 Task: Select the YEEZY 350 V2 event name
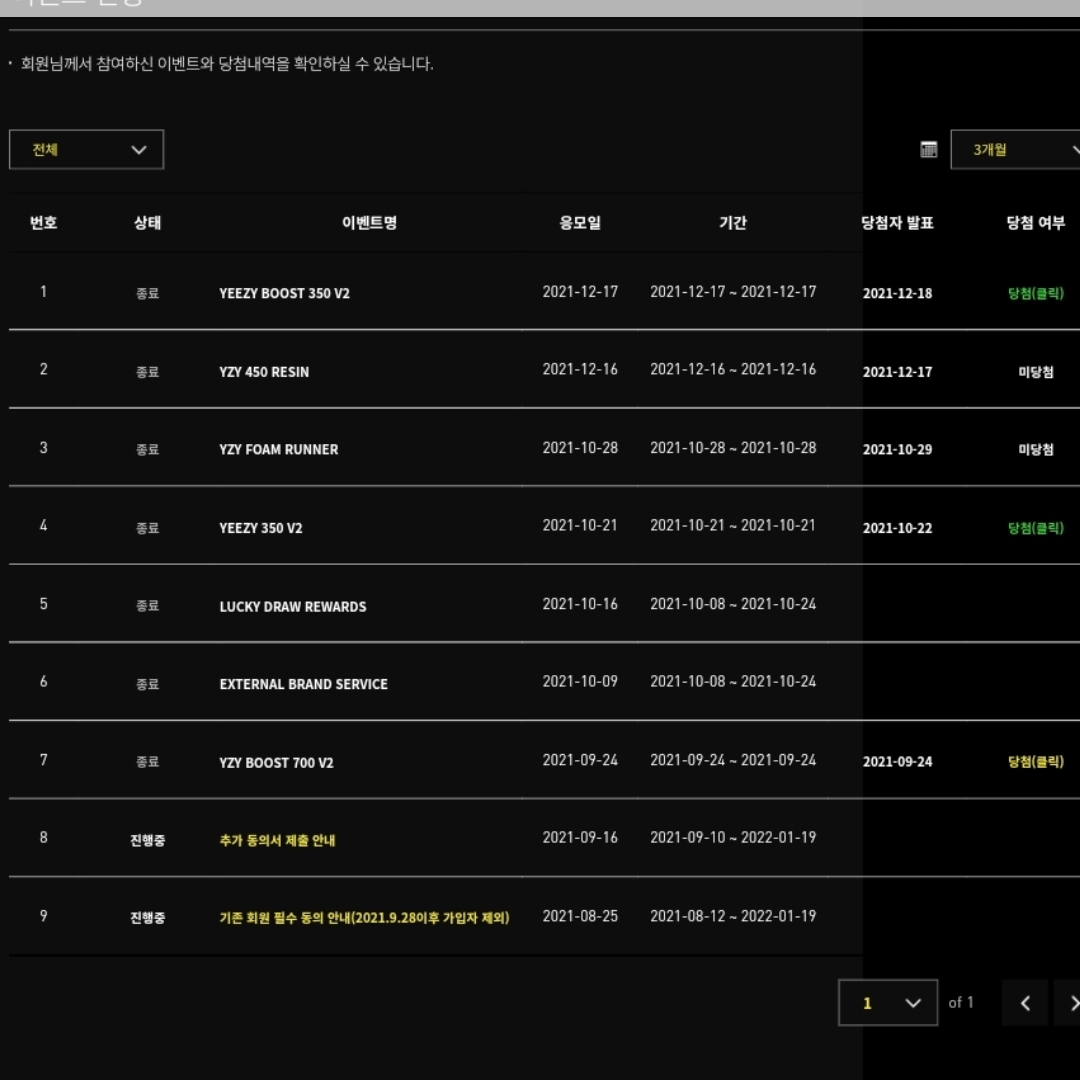click(x=260, y=528)
